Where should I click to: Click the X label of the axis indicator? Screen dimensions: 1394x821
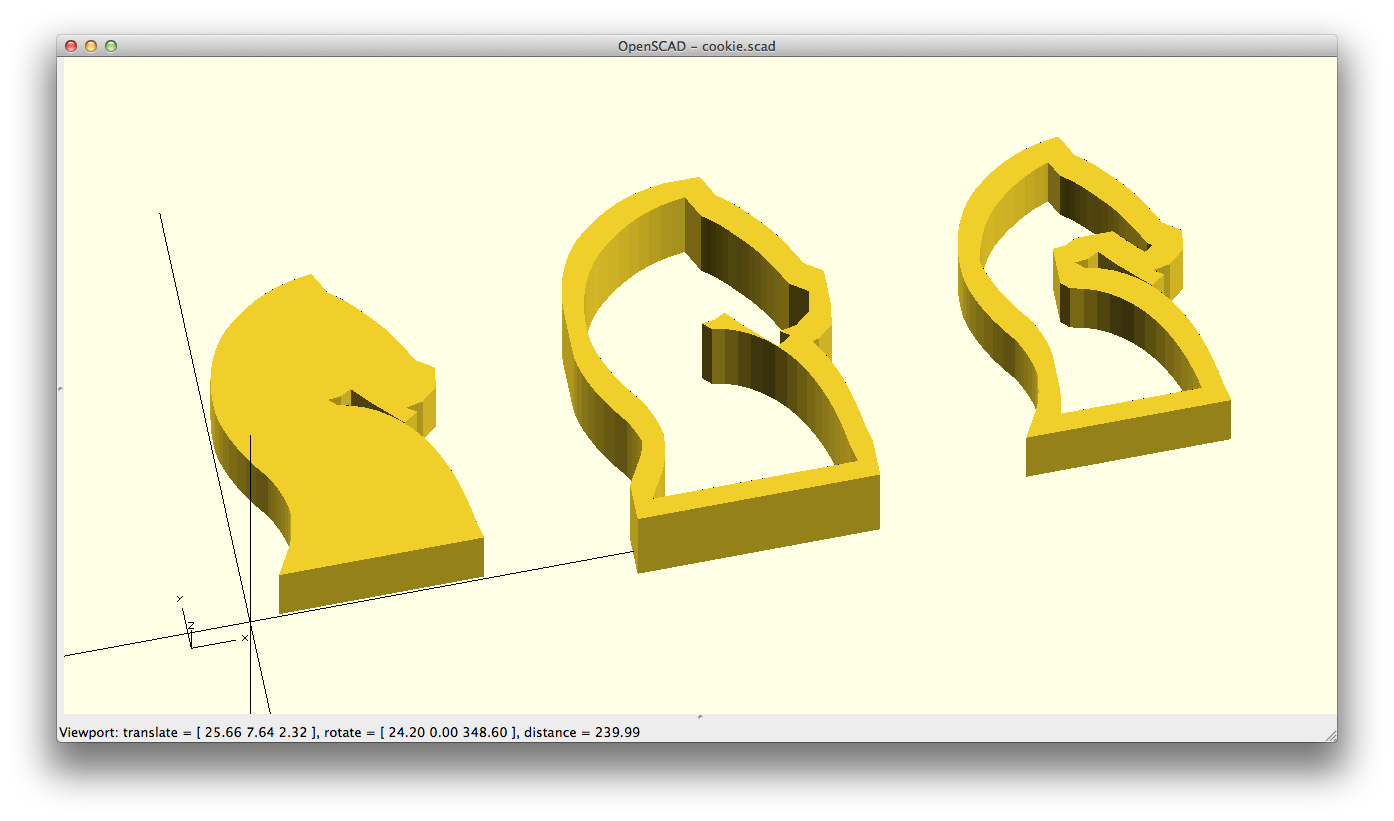(x=245, y=637)
